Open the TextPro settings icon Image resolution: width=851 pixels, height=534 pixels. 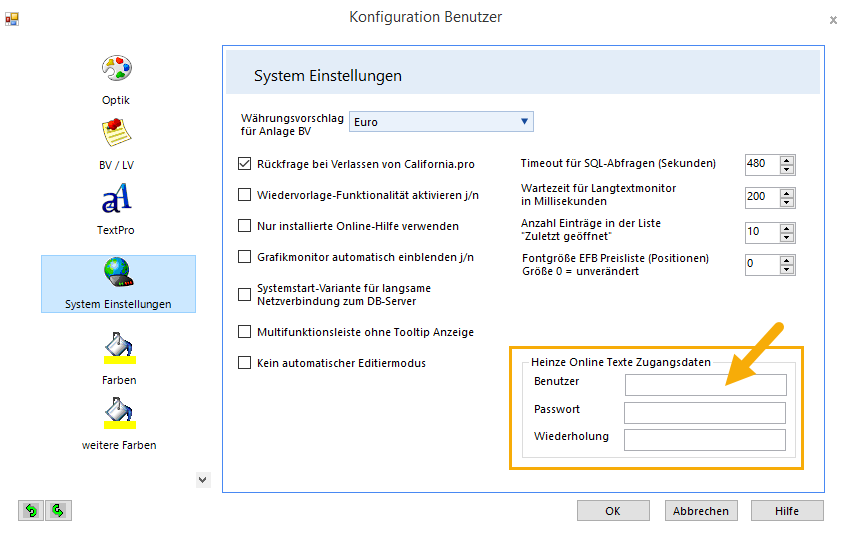tap(117, 198)
